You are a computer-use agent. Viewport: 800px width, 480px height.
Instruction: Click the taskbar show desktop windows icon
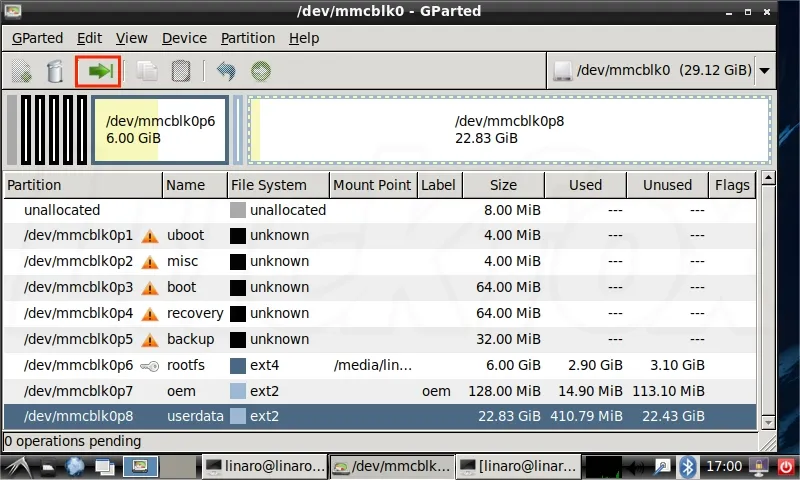click(x=105, y=467)
